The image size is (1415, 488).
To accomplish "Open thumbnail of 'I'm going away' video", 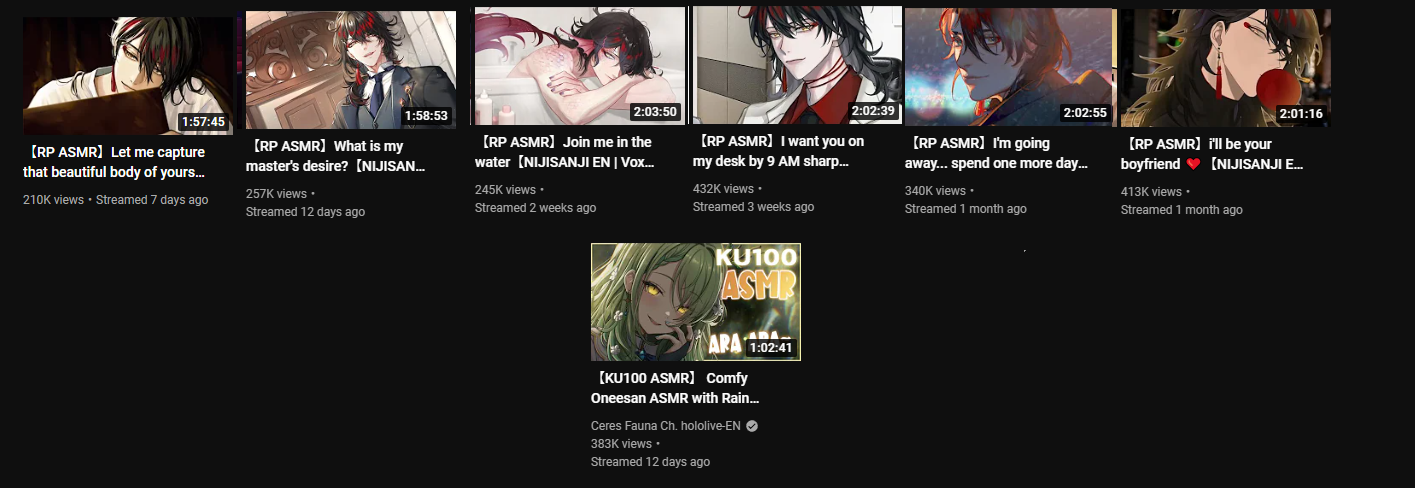I will 1008,67.
